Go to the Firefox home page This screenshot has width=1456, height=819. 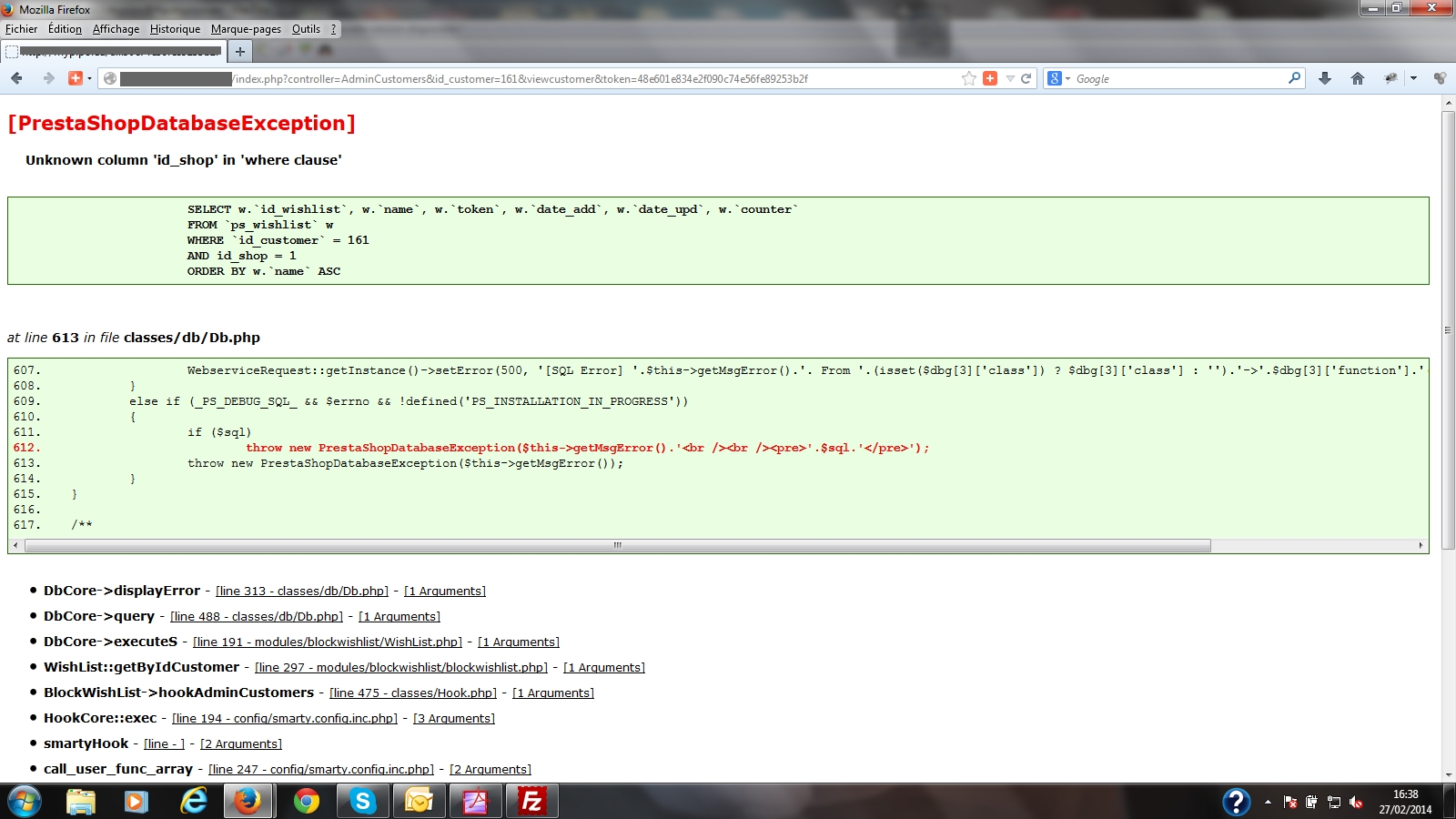coord(1358,78)
